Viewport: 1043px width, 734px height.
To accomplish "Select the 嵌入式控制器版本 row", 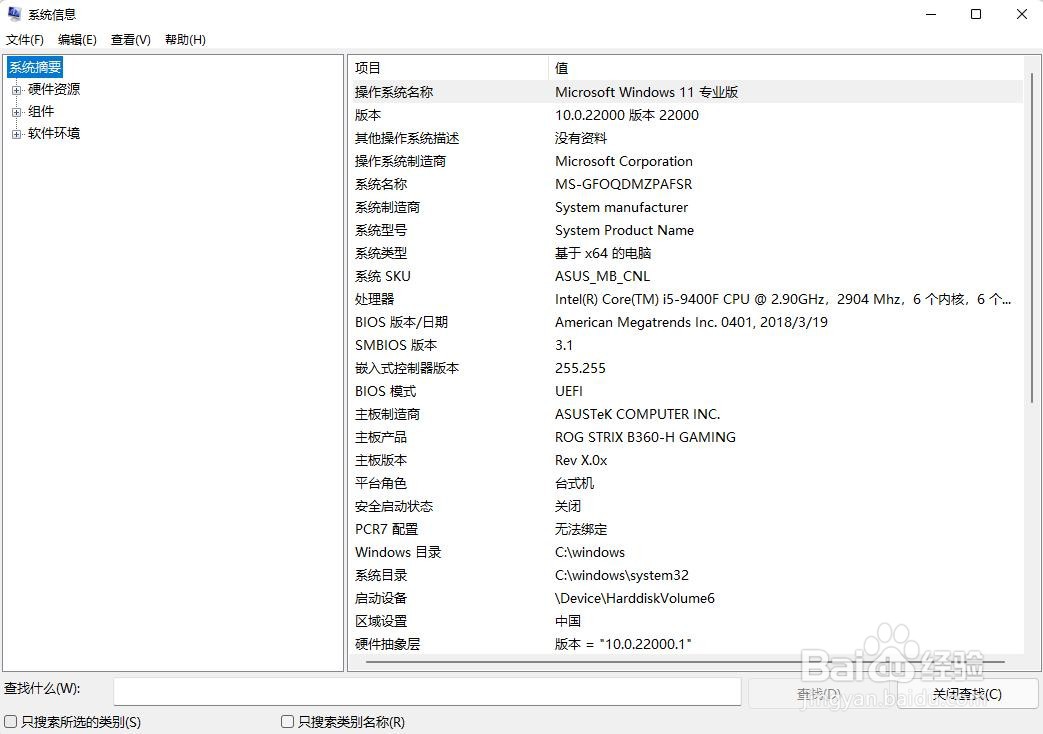I will 686,368.
